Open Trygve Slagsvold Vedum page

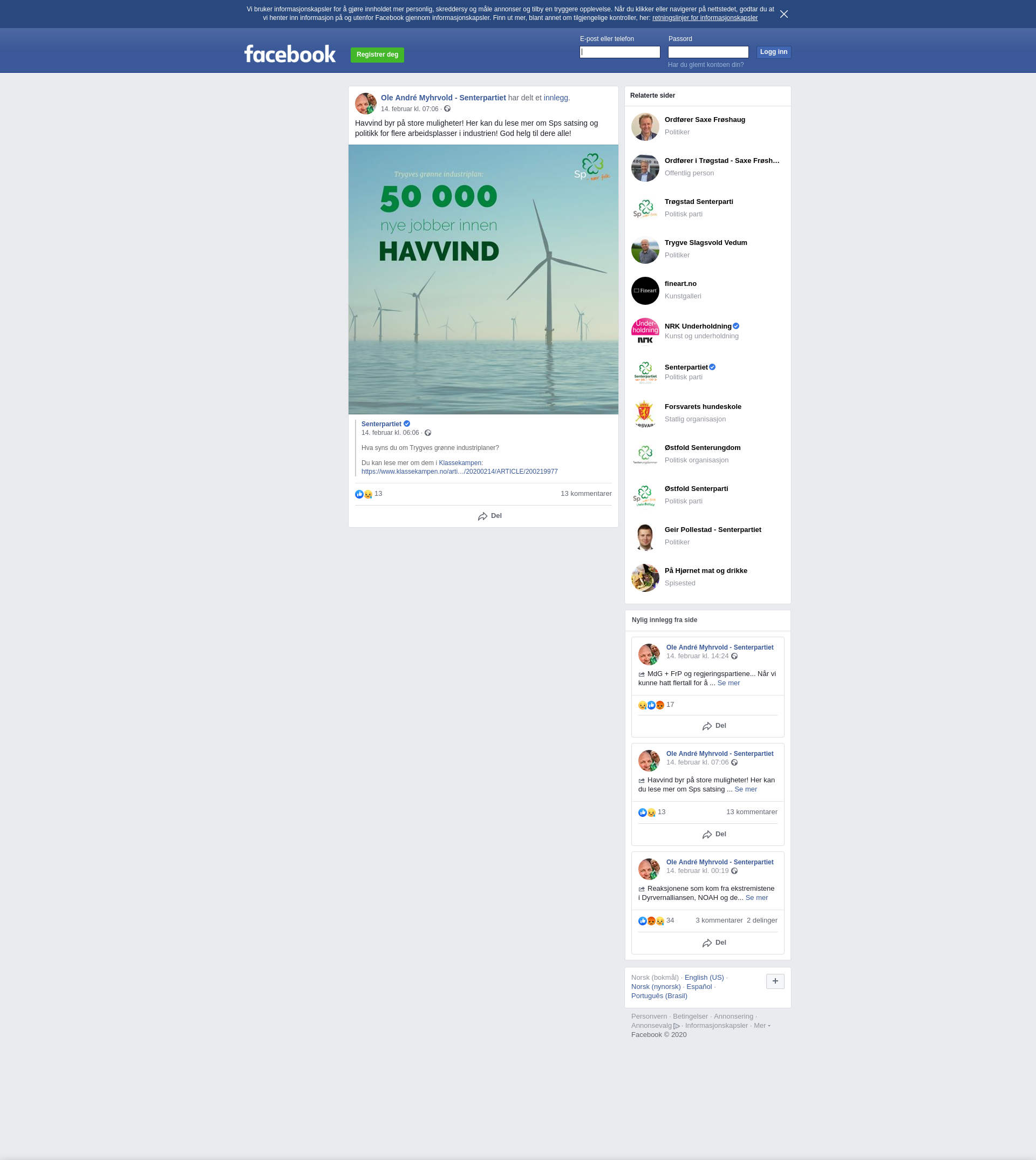click(x=705, y=242)
